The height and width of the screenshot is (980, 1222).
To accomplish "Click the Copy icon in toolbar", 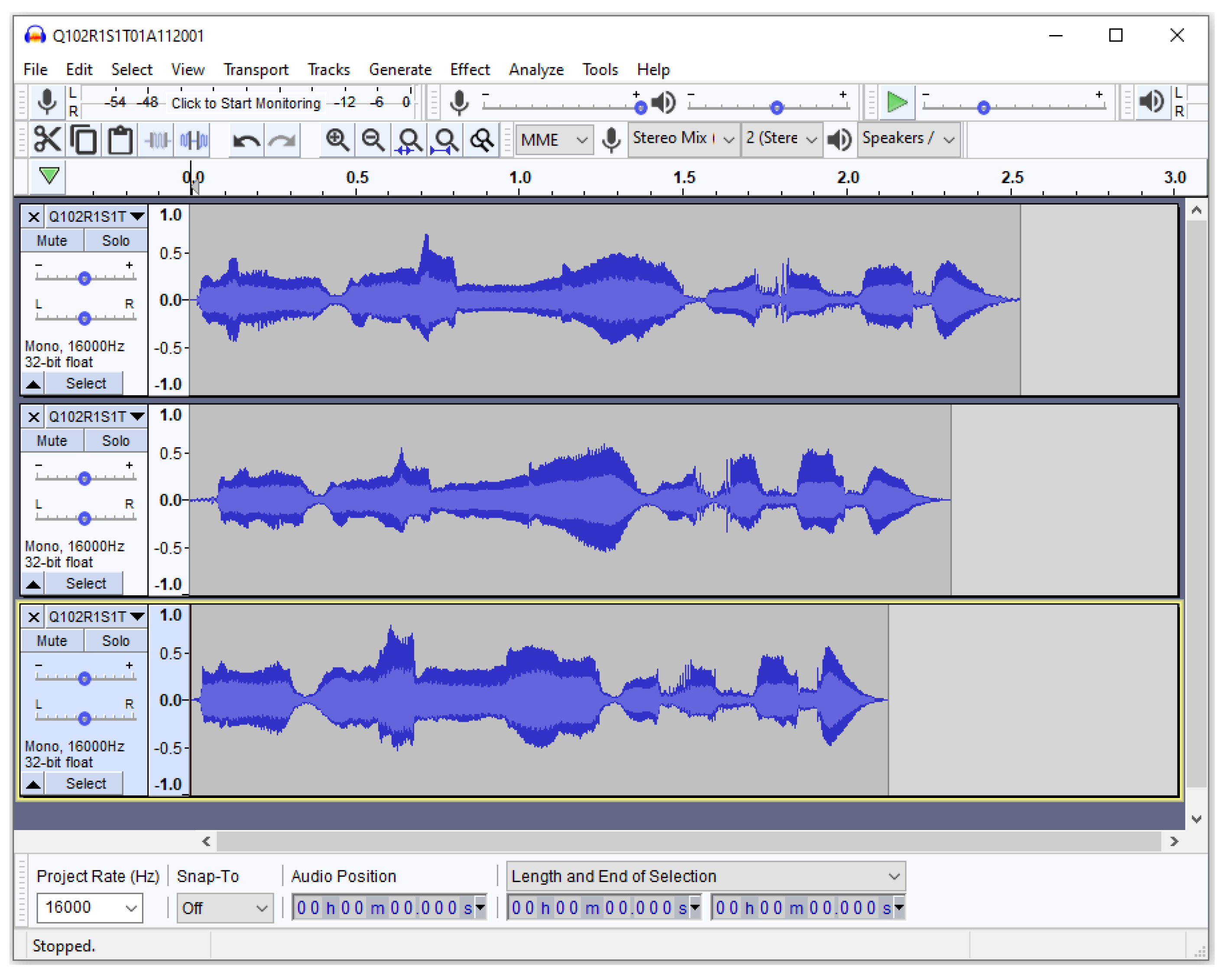I will (x=84, y=140).
